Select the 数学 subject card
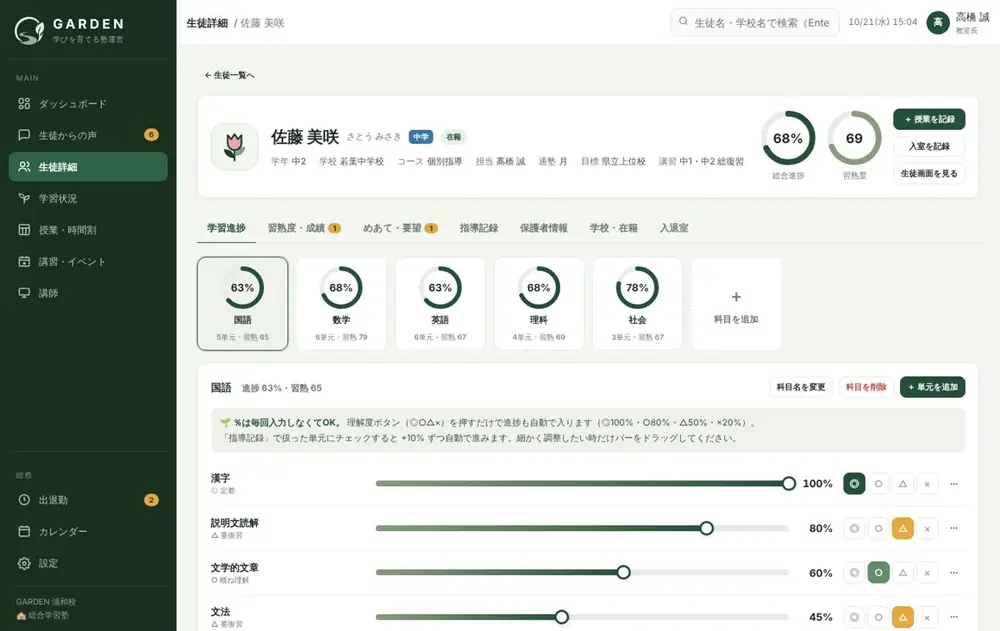This screenshot has height=631, width=1000. (341, 304)
